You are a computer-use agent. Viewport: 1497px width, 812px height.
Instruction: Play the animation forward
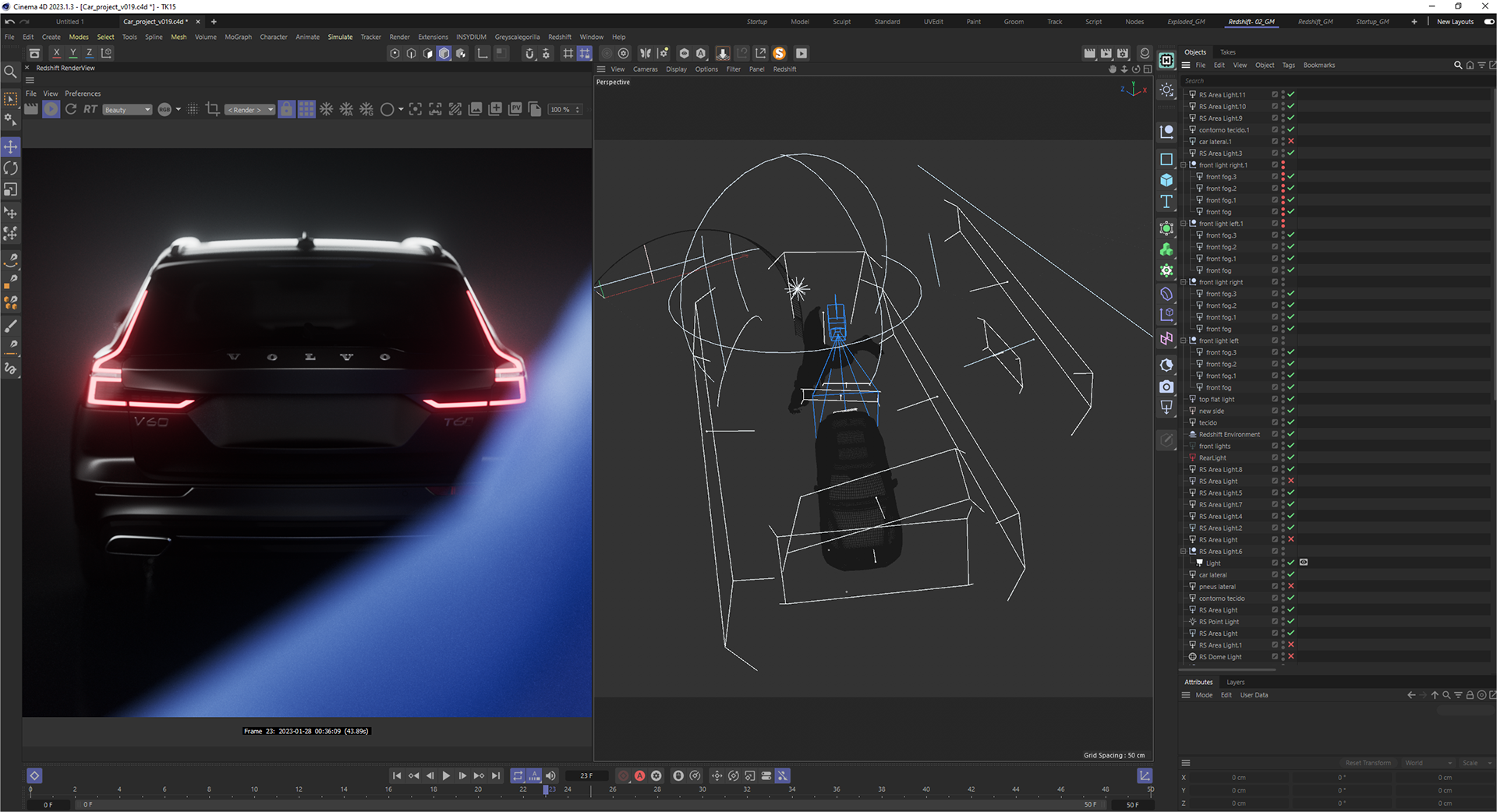[x=446, y=775]
